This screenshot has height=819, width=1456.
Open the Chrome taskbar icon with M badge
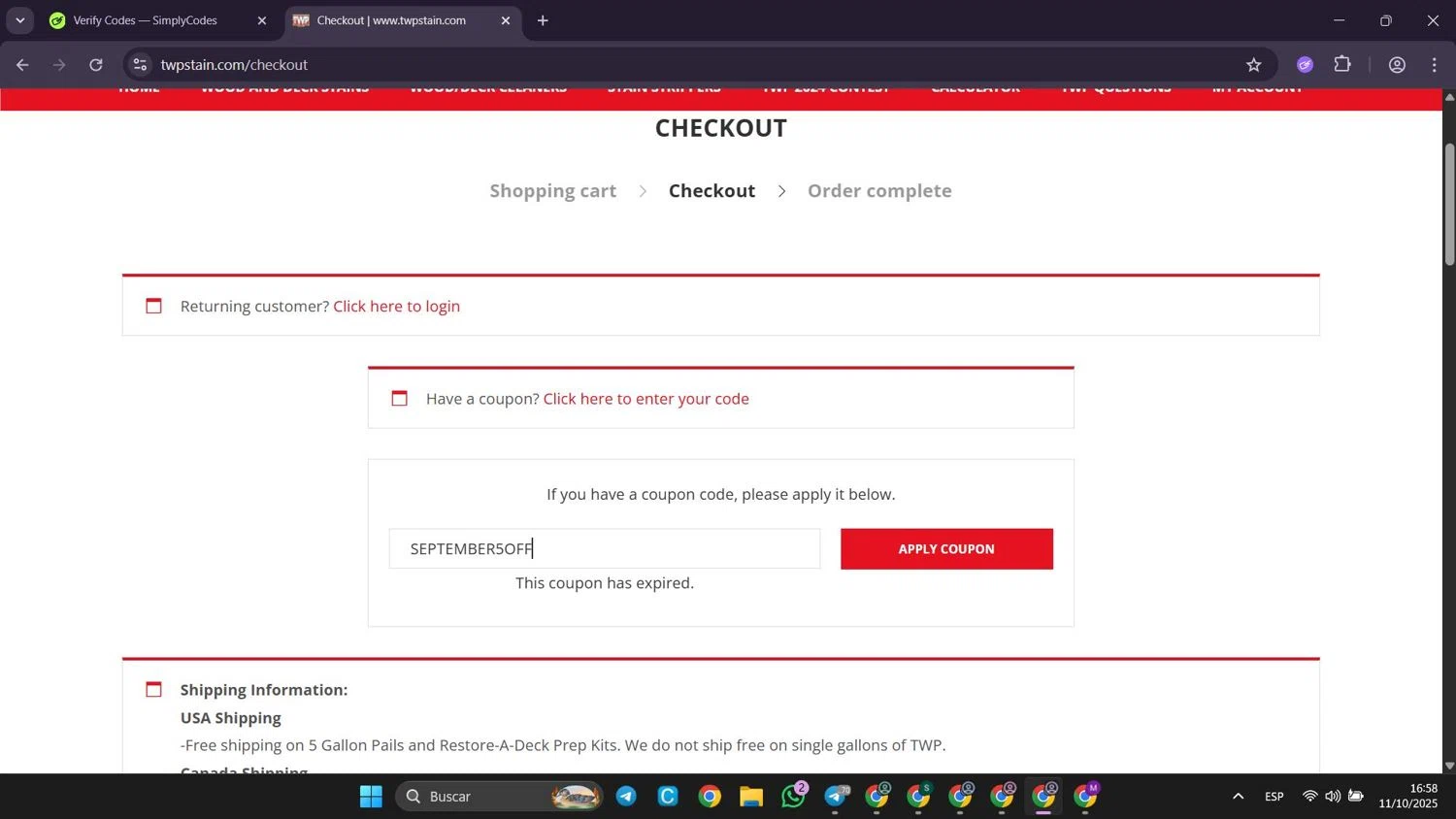click(x=1085, y=797)
